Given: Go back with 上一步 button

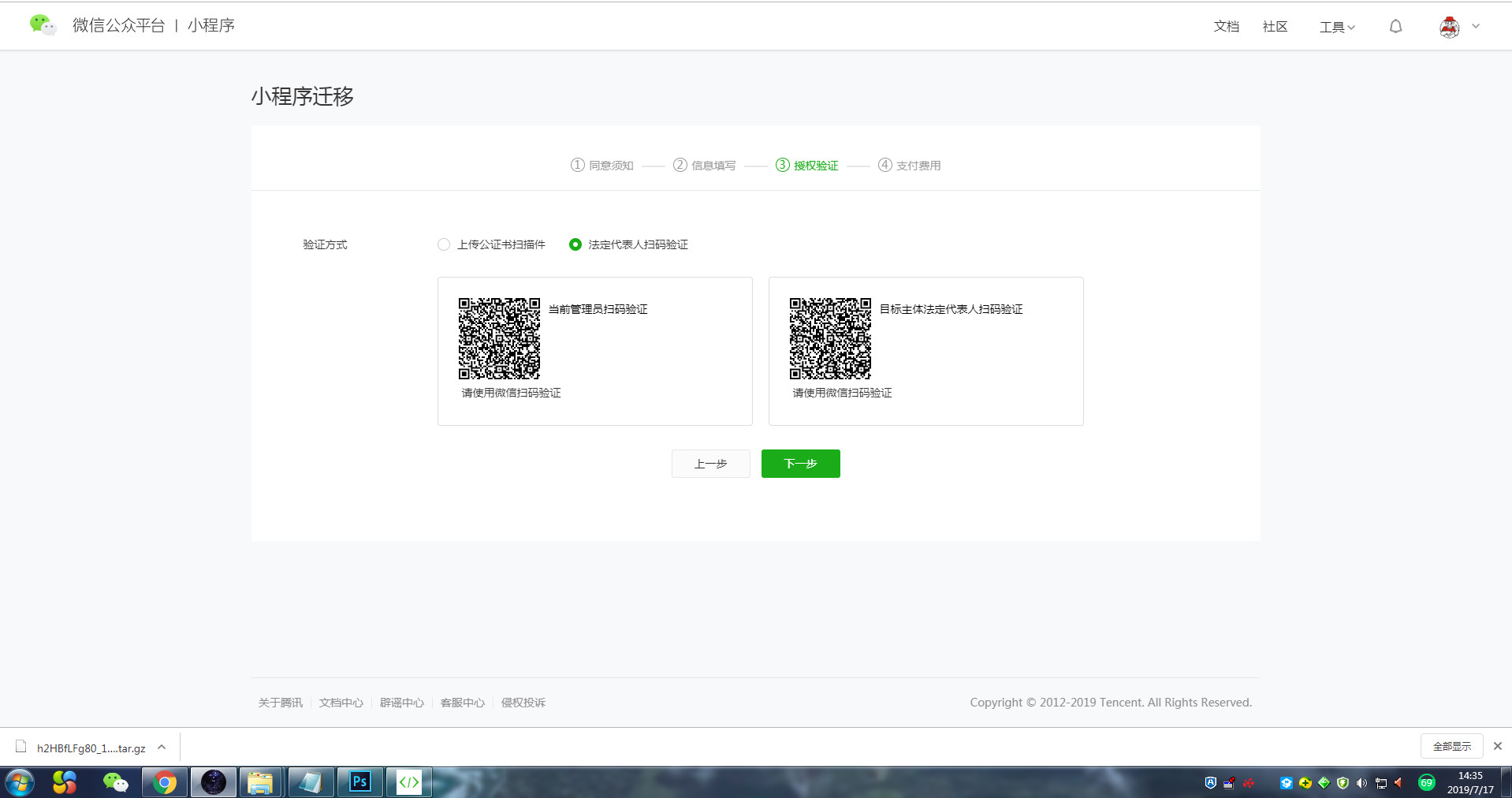Looking at the screenshot, I should pos(710,464).
